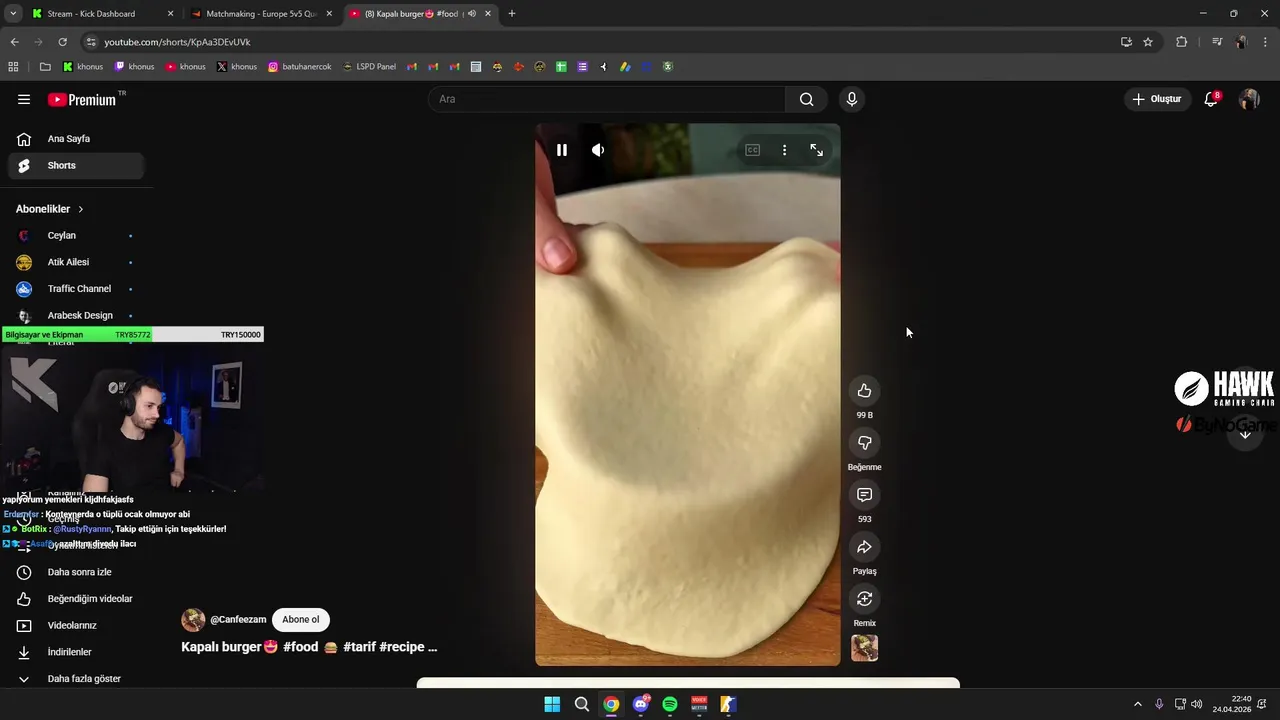
Task: Open the YouTube account avatar menu
Action: tap(1249, 99)
